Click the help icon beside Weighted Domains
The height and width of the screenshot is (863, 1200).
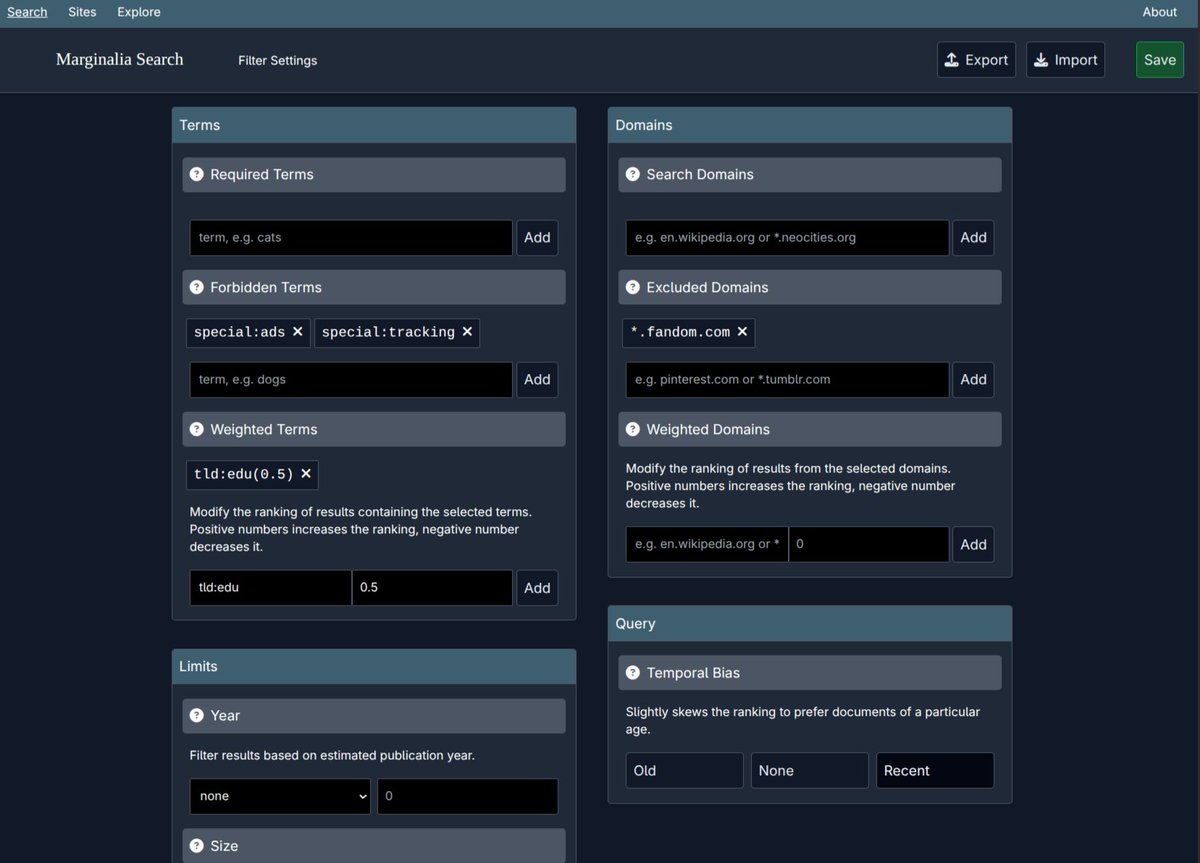pos(633,429)
